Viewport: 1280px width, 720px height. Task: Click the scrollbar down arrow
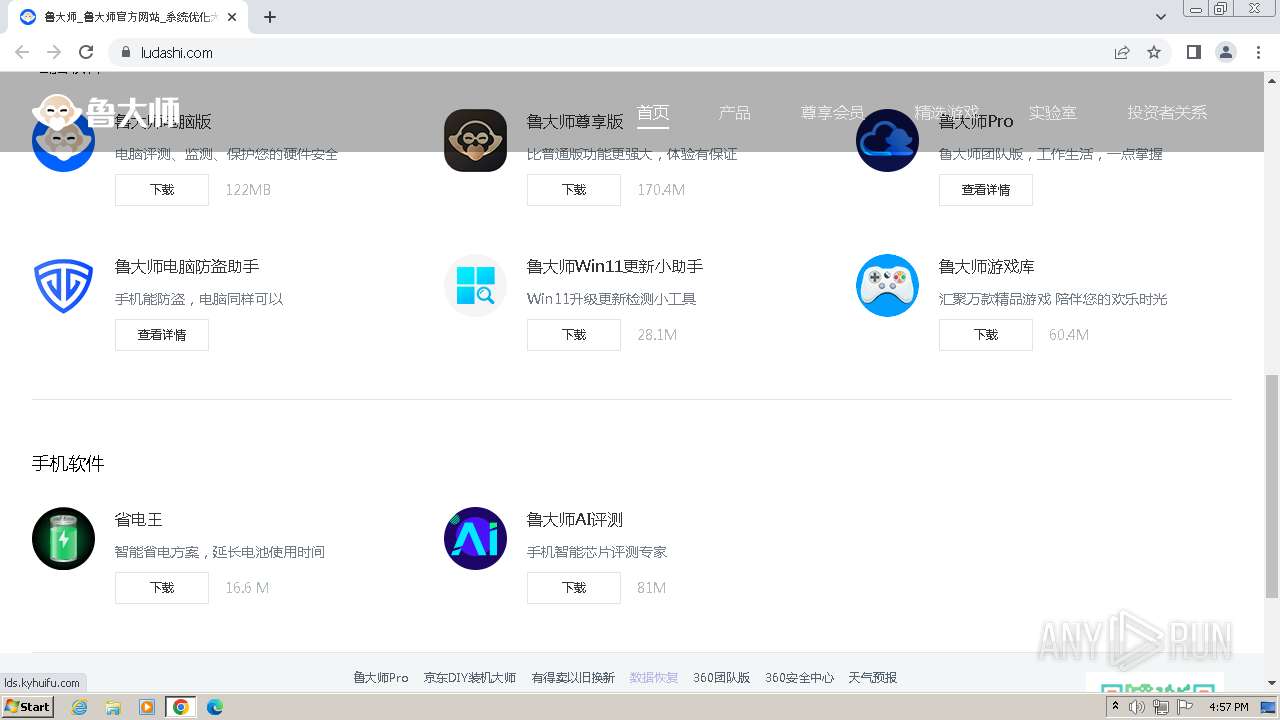(1271, 684)
